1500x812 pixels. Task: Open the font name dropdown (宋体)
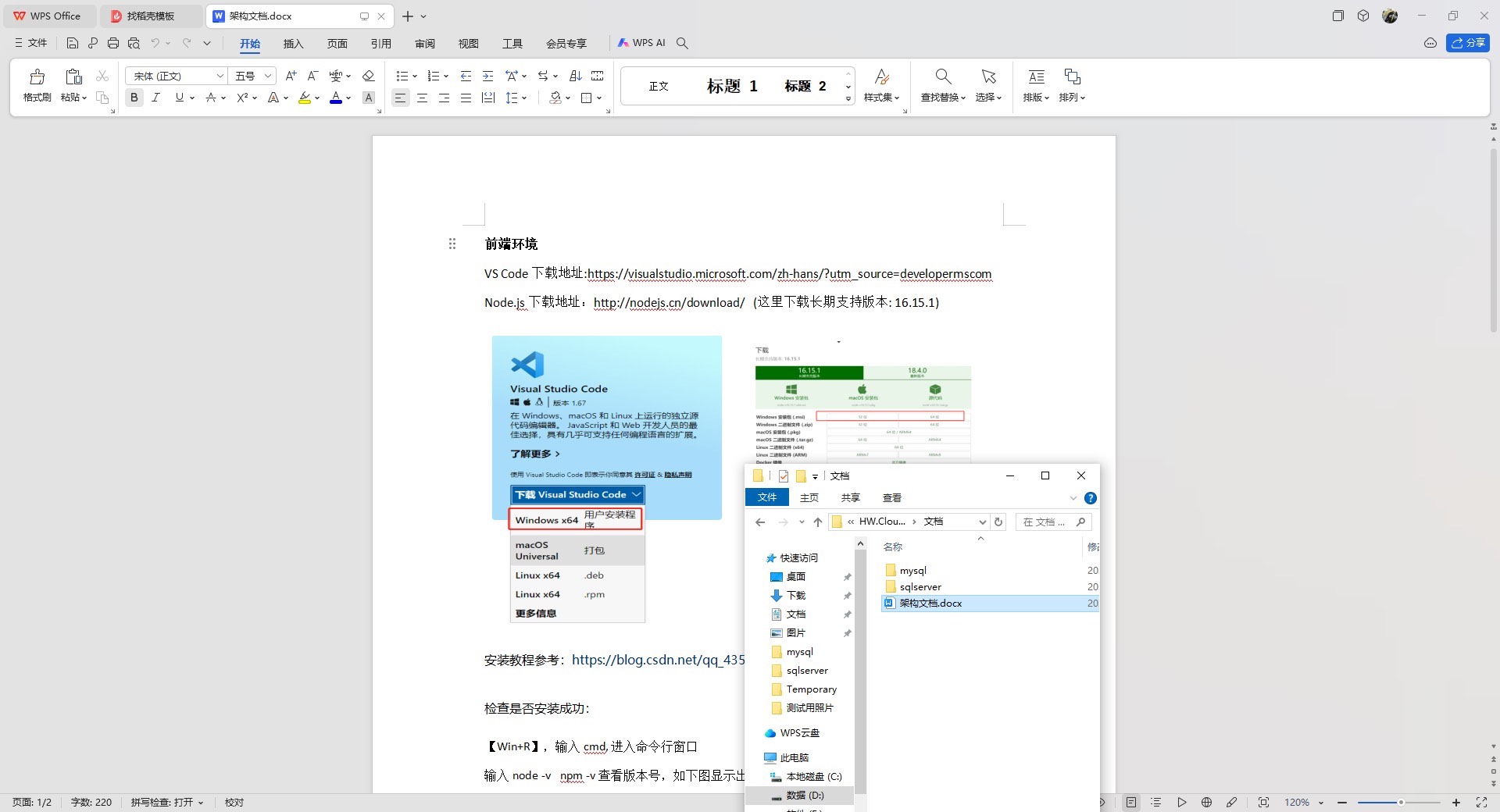pos(220,76)
